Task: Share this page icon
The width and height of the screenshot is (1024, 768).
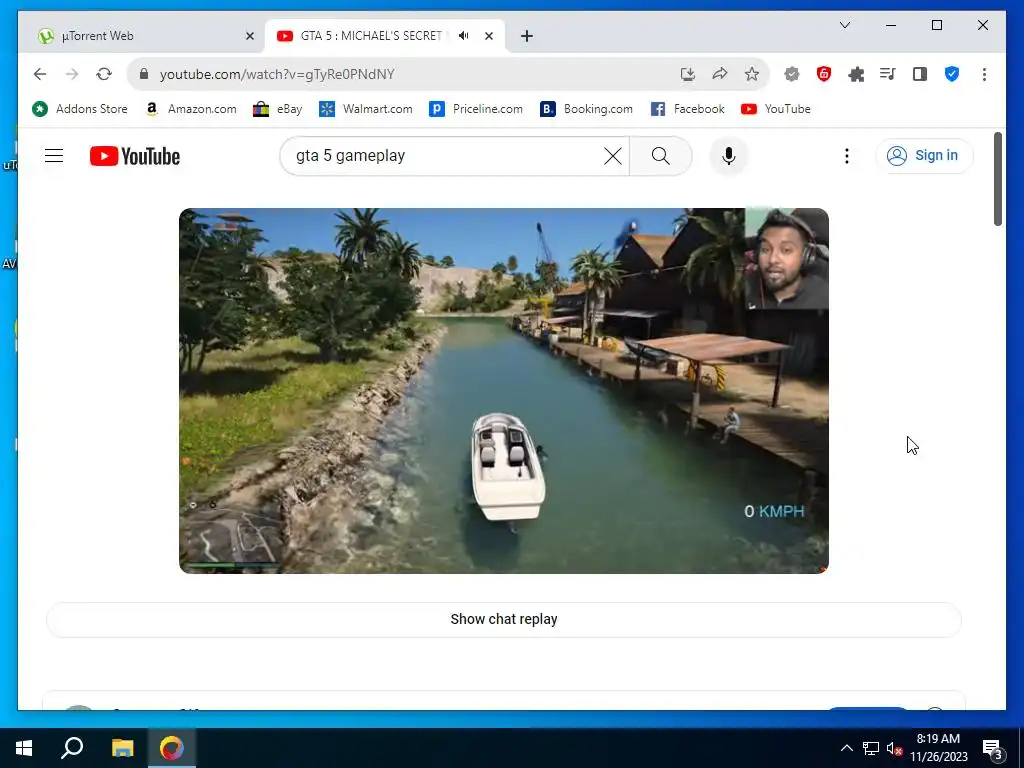Action: pos(720,74)
